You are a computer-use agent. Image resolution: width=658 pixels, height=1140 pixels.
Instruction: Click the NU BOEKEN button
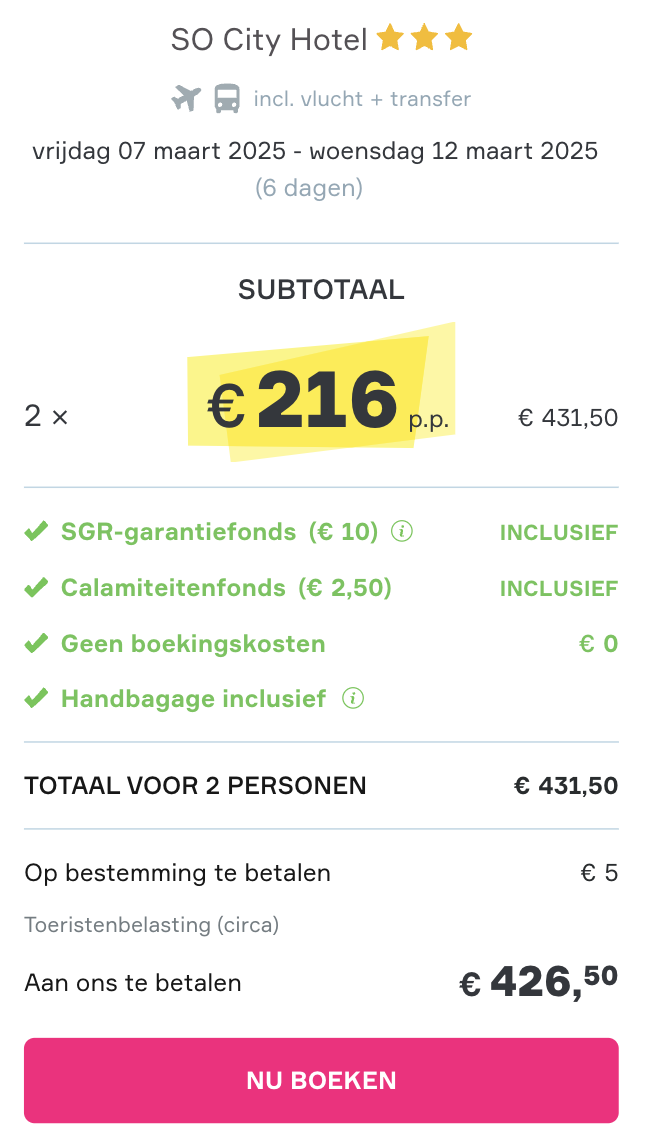coord(321,1080)
